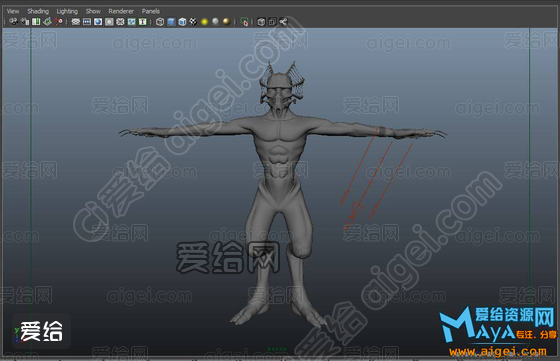Toggle the resolution gate icon

point(98,22)
